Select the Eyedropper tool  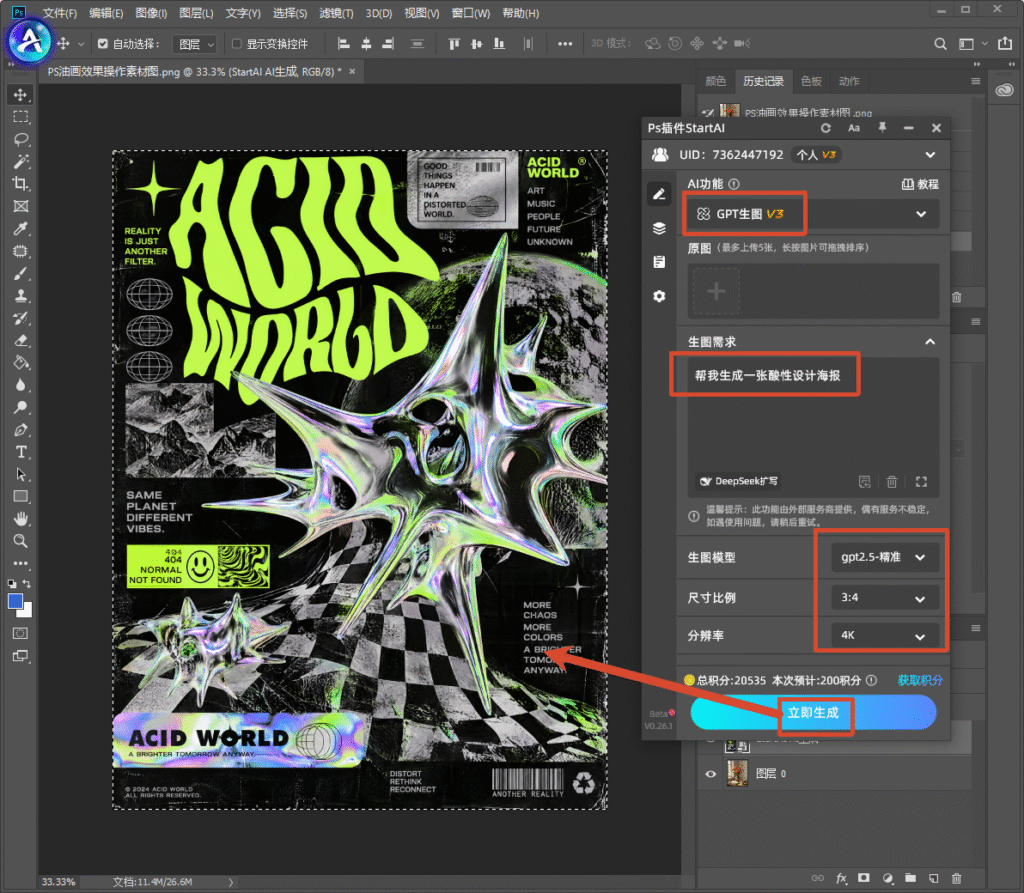point(21,229)
